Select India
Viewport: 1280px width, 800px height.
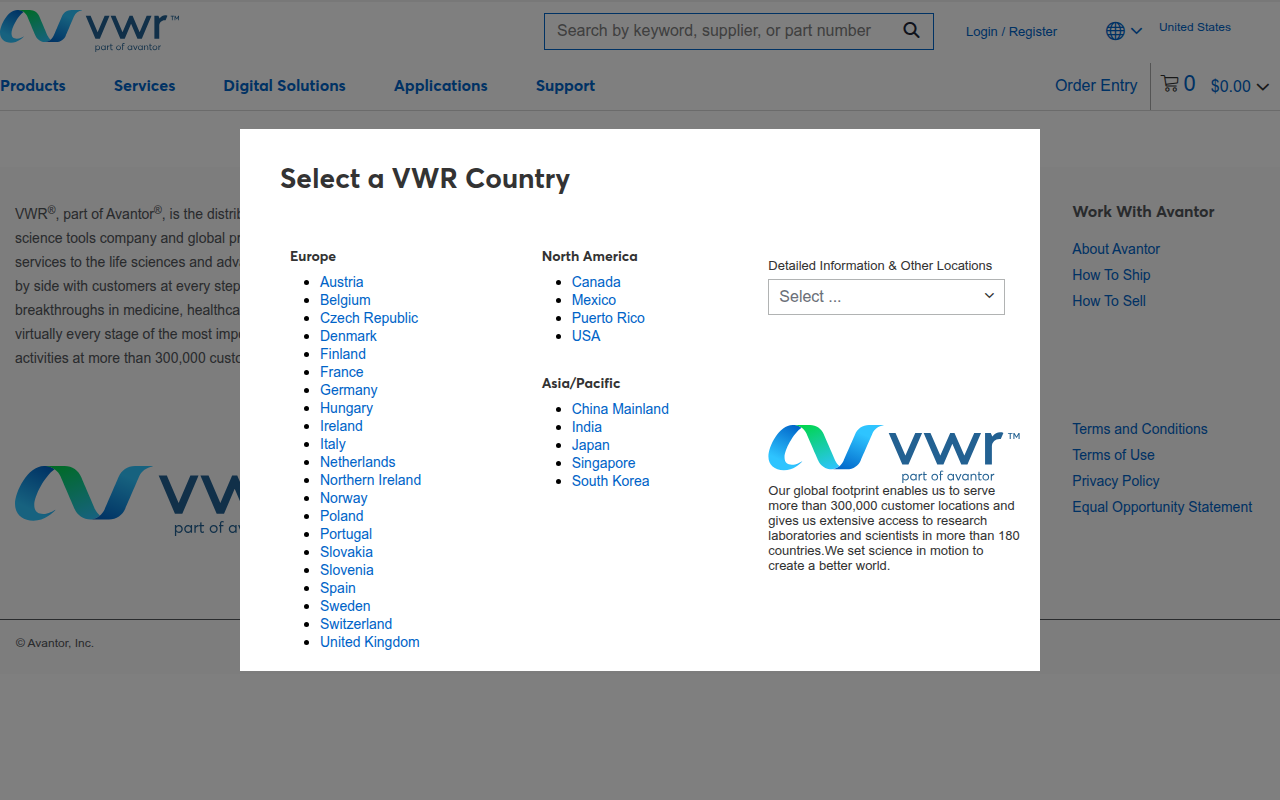tap(587, 427)
